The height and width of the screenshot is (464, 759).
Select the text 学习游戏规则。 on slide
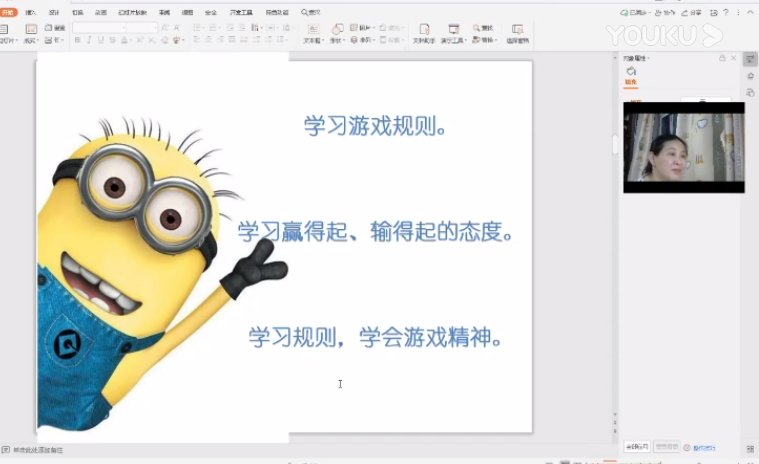point(375,126)
